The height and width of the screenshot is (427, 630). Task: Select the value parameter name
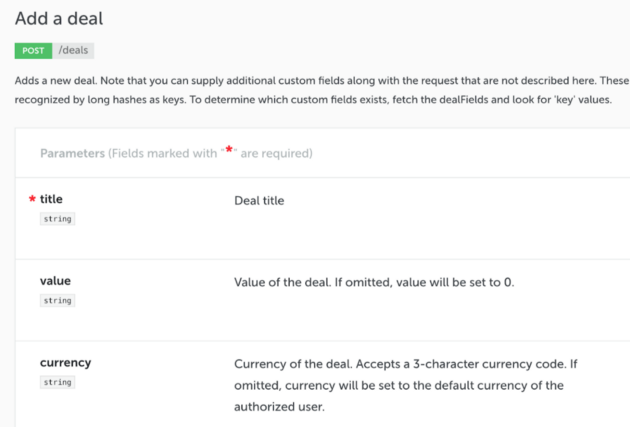(55, 281)
